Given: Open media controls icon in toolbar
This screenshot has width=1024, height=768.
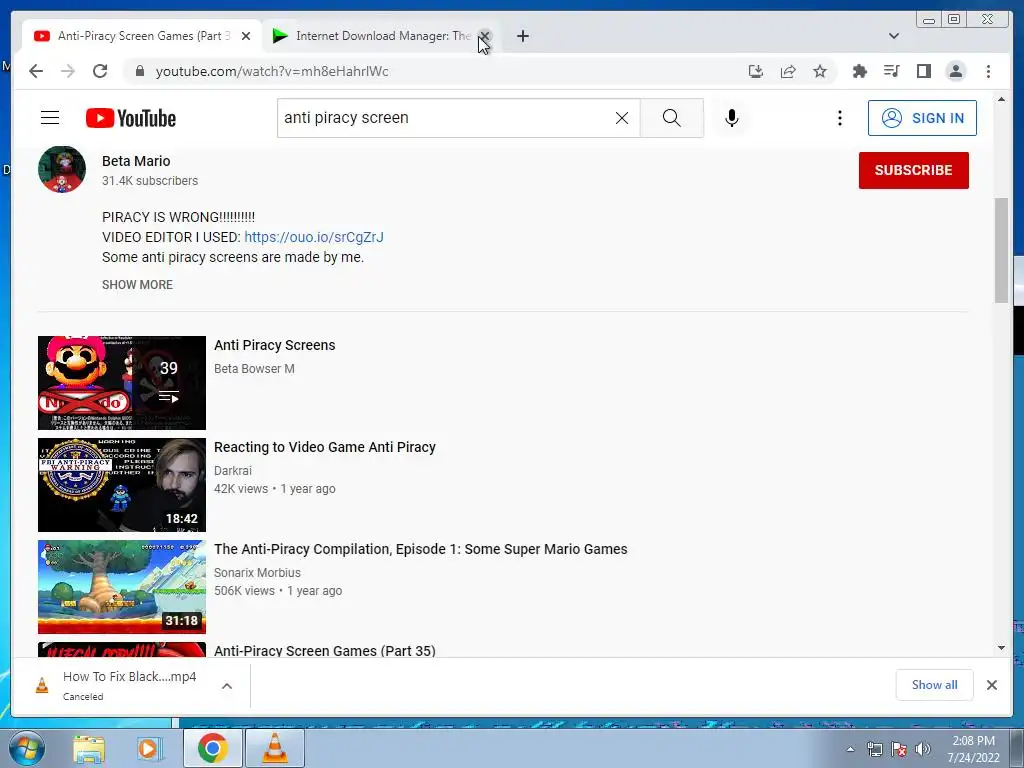Looking at the screenshot, I should click(x=891, y=71).
